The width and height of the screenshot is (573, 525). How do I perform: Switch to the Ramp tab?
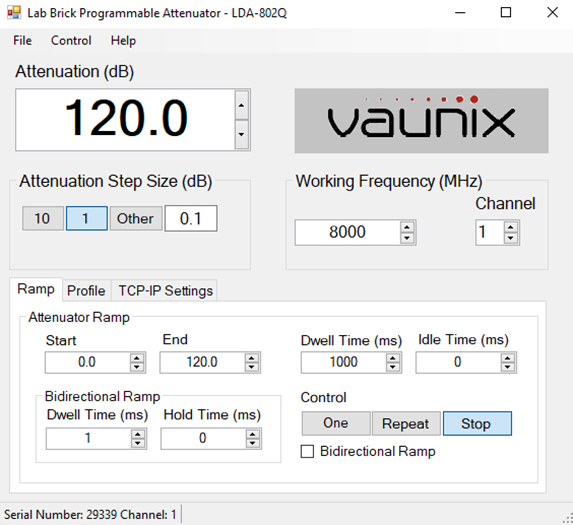point(36,289)
